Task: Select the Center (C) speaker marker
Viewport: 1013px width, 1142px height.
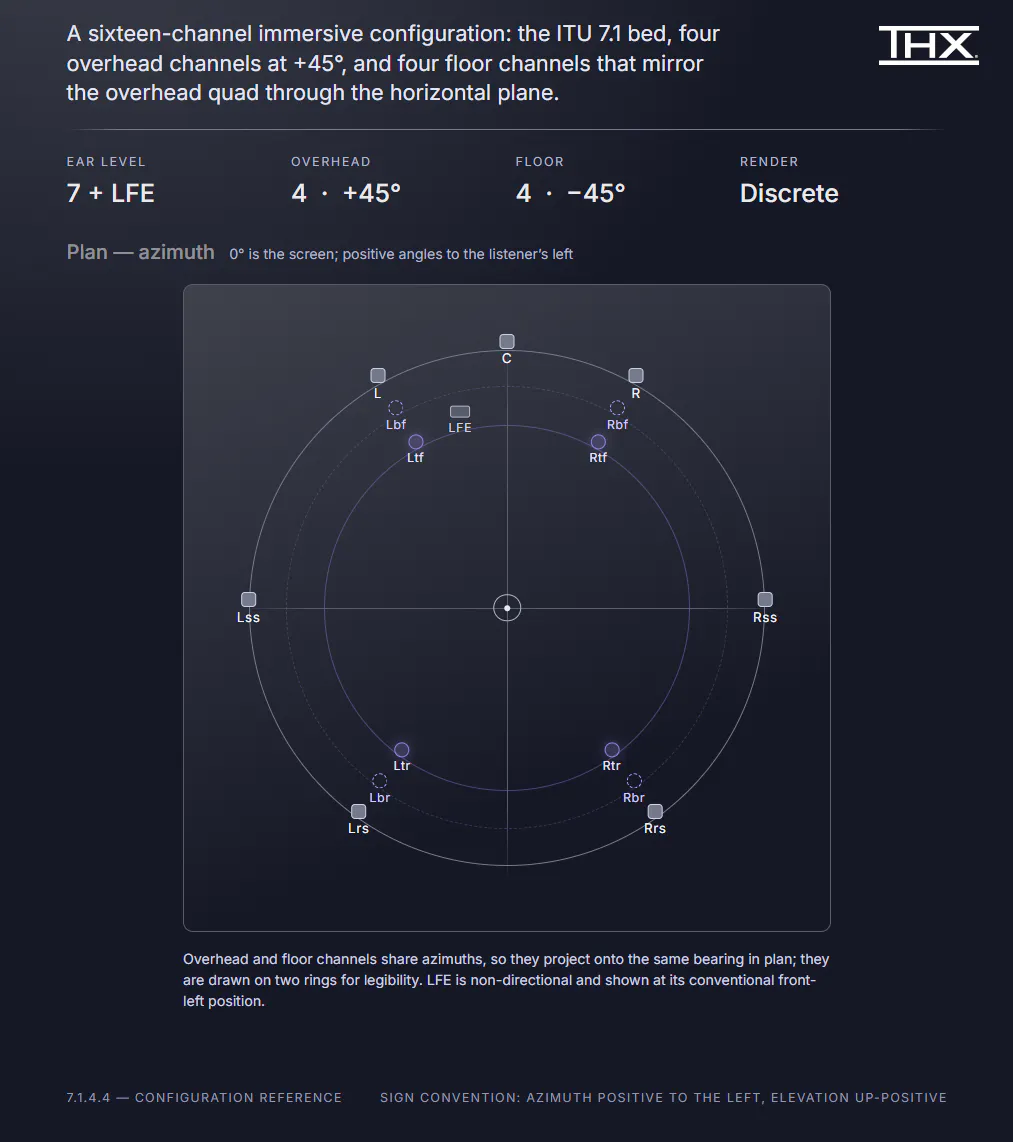Action: [507, 342]
